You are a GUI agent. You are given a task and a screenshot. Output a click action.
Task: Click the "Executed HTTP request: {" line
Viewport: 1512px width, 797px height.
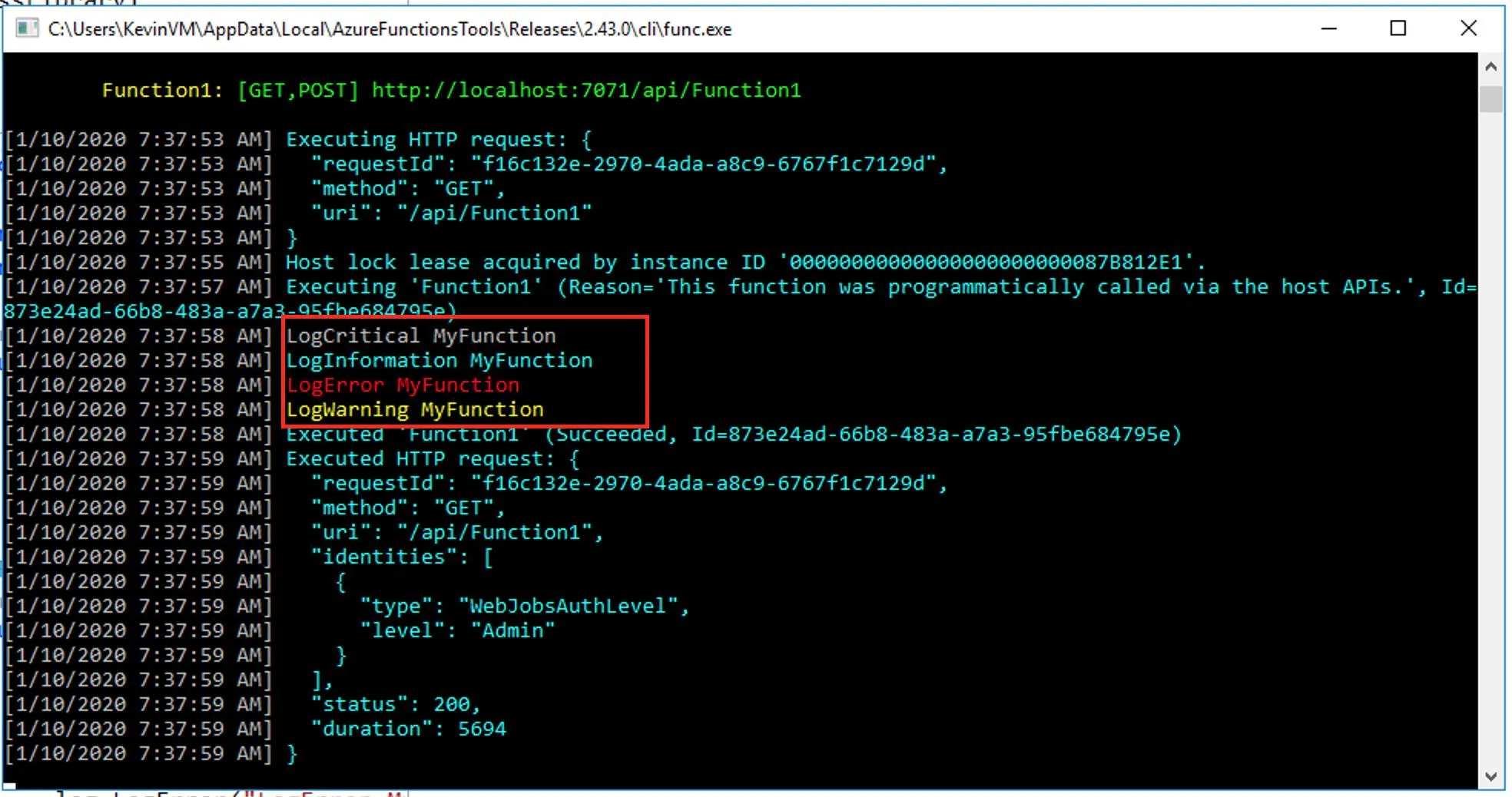point(433,459)
